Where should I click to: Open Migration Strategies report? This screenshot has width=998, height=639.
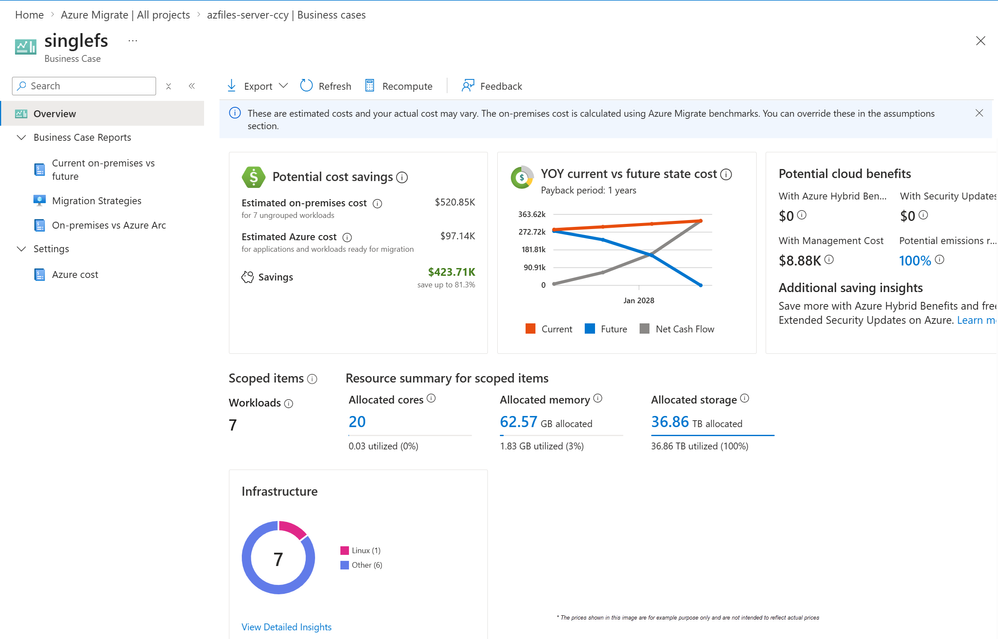pyautogui.click(x=96, y=201)
